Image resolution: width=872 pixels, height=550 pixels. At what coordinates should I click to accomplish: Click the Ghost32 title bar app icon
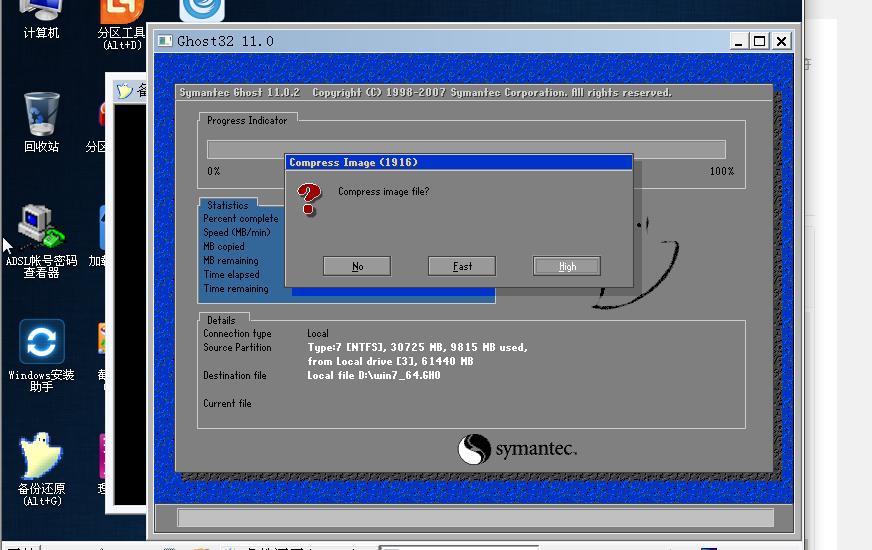pyautogui.click(x=165, y=41)
